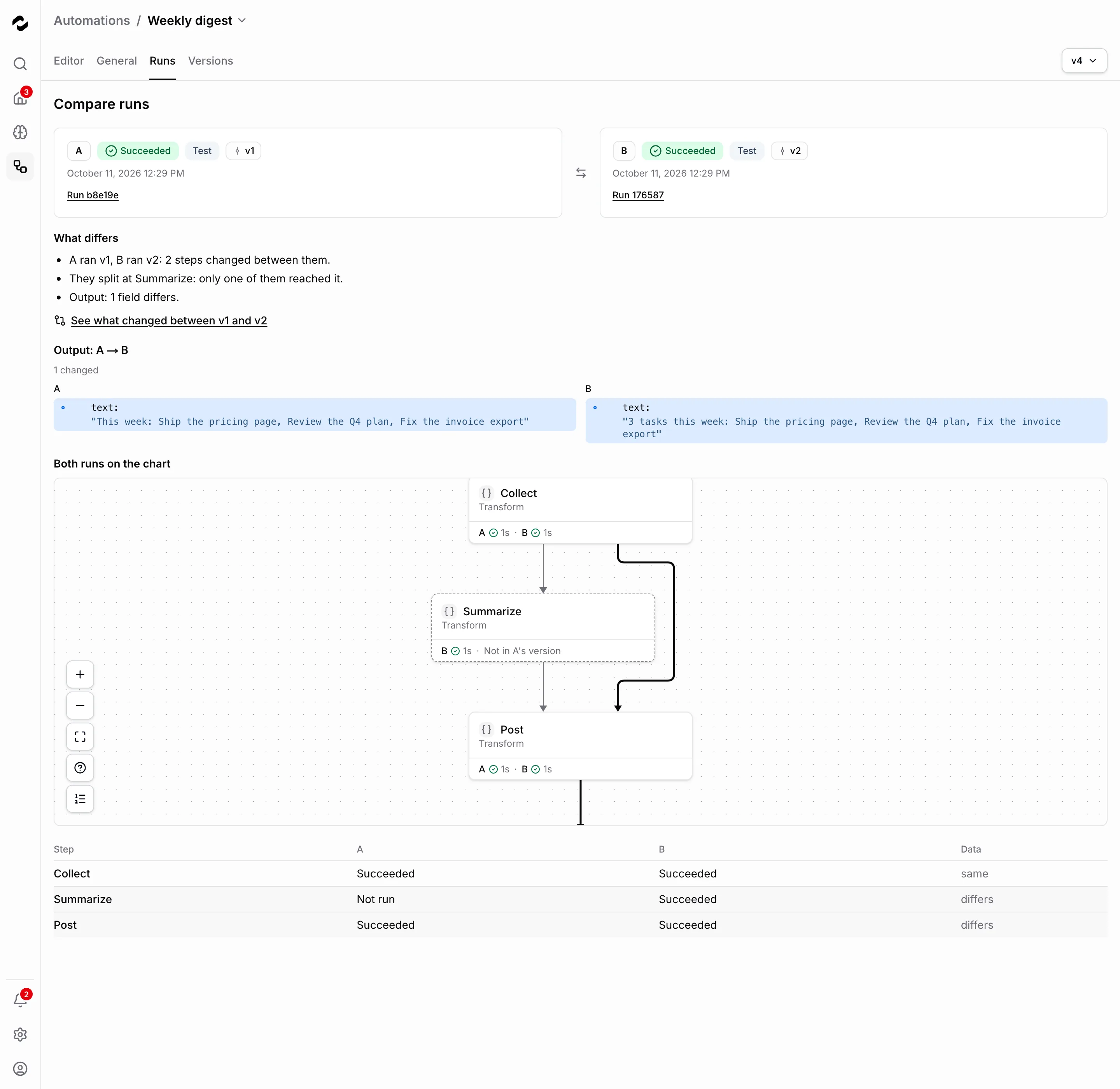Switch to the General tab
The height and width of the screenshot is (1089, 1120).
(117, 61)
